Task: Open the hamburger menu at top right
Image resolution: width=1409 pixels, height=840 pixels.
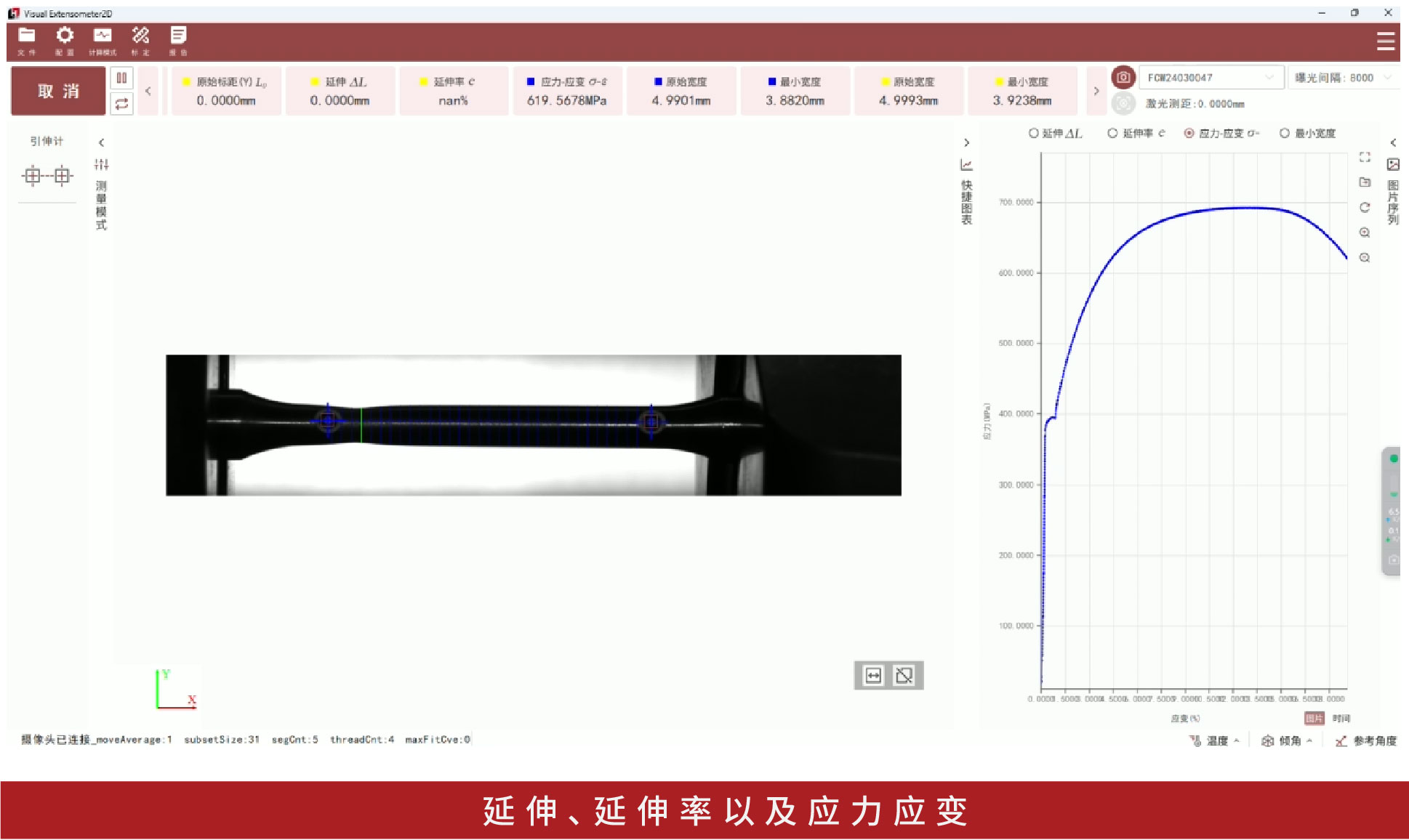Action: (x=1386, y=41)
